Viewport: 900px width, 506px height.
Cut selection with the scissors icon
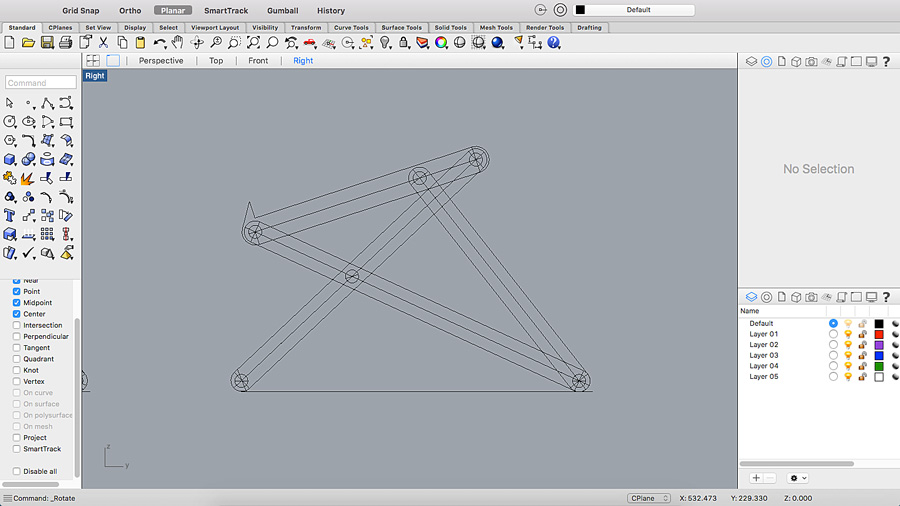103,42
